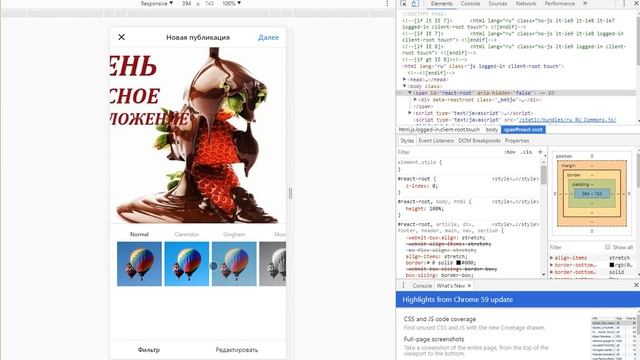Open the Network panel tab
This screenshot has height=360, width=640.
[x=526, y=3]
